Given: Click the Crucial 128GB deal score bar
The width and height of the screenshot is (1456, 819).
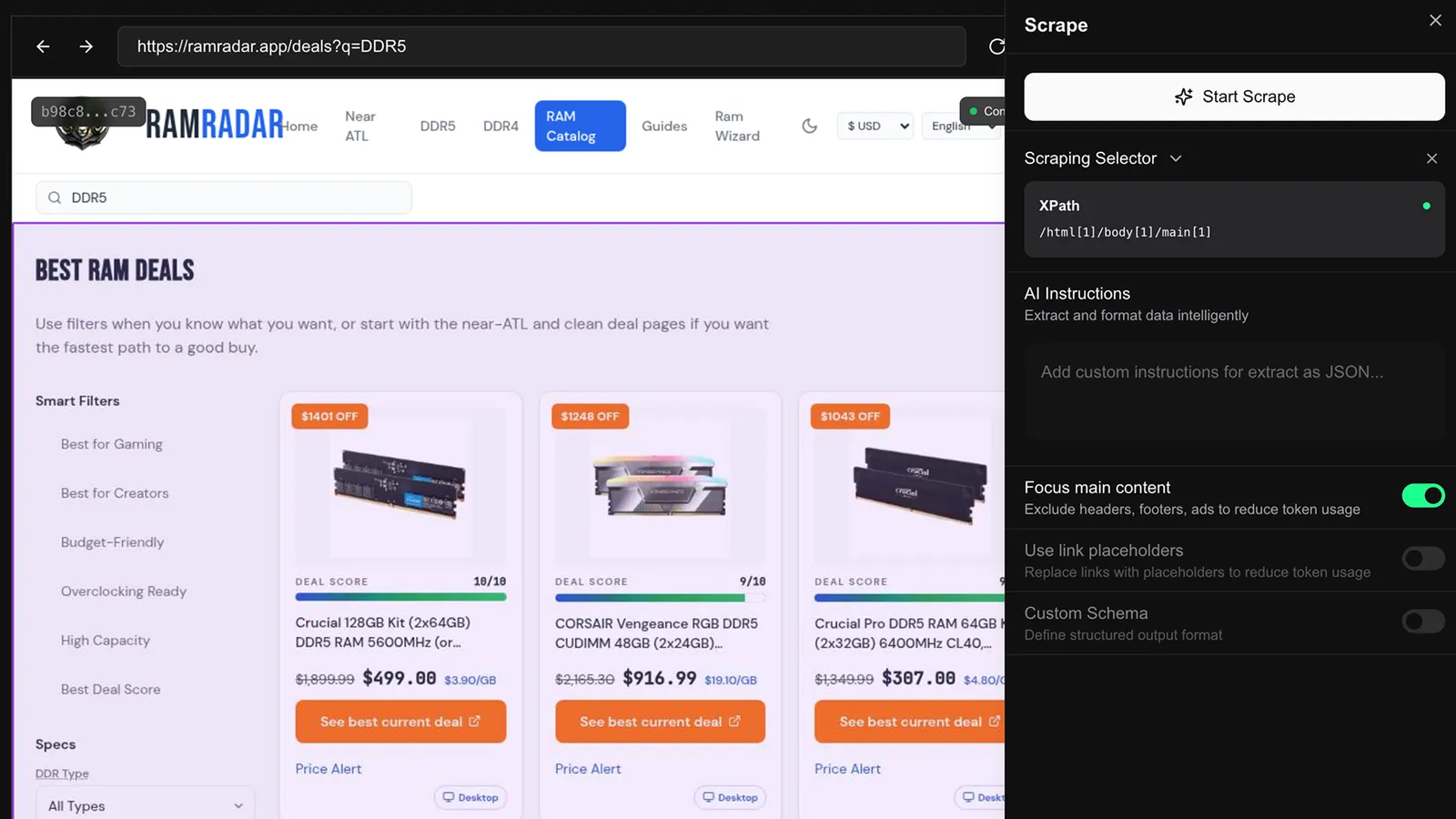Looking at the screenshot, I should [x=400, y=598].
